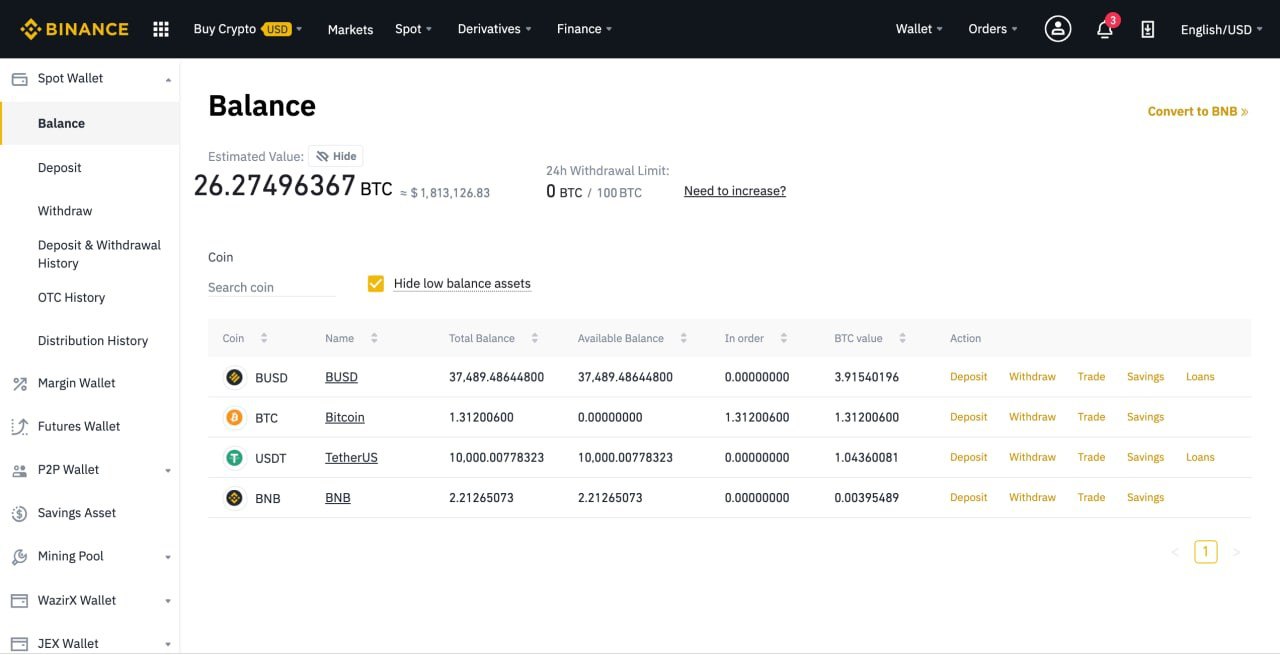Sort by the Total Balance column arrows

click(535, 338)
